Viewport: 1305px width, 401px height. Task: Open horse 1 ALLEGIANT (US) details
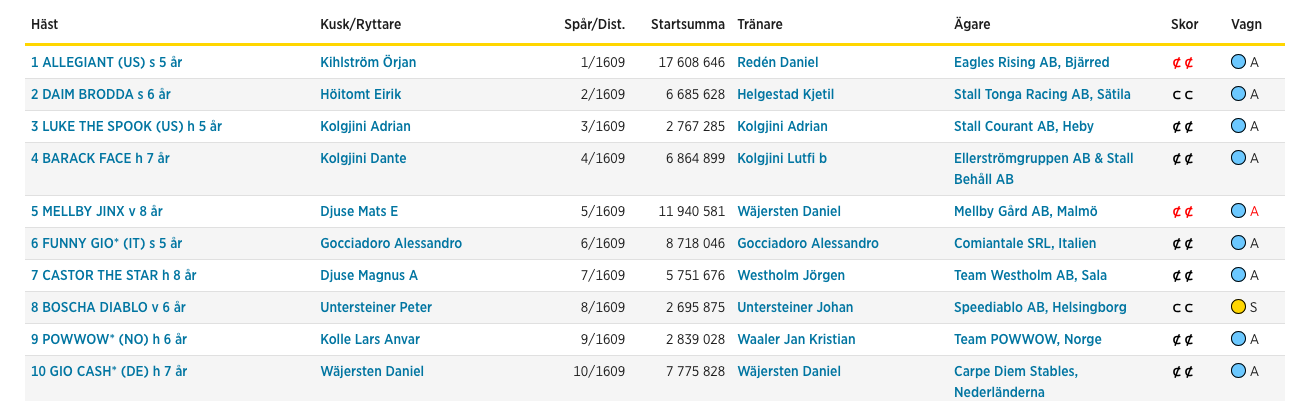[x=106, y=62]
